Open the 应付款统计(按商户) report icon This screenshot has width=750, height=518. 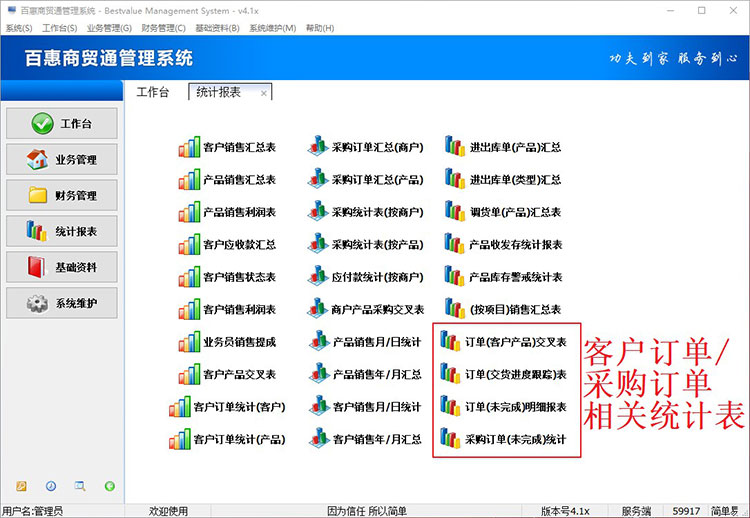click(318, 276)
